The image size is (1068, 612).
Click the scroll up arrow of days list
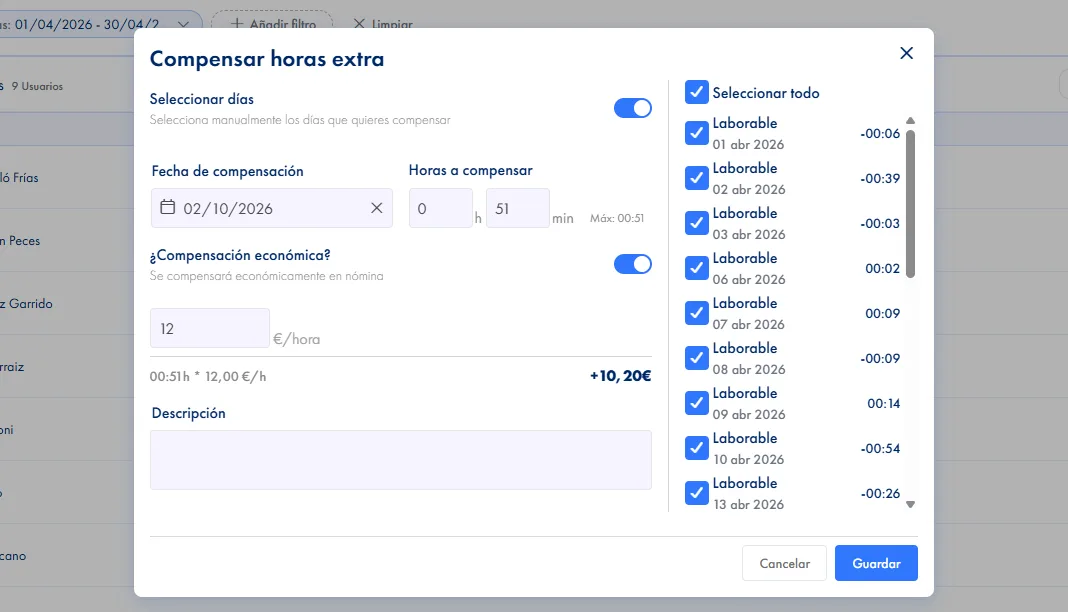point(910,121)
